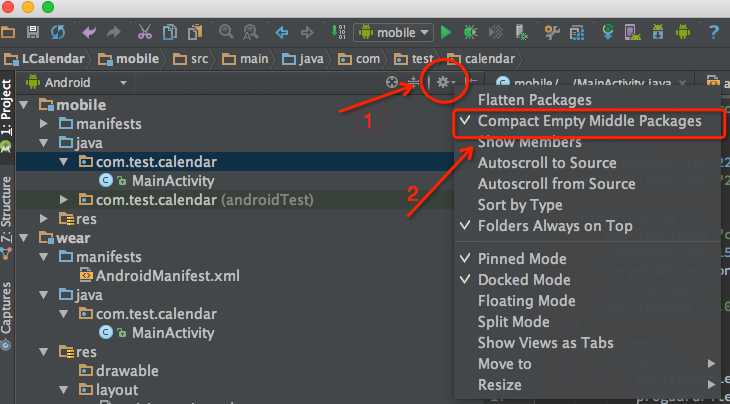Expand com.test.calendar (androidTest) package
This screenshot has width=730, height=404.
[x=64, y=200]
